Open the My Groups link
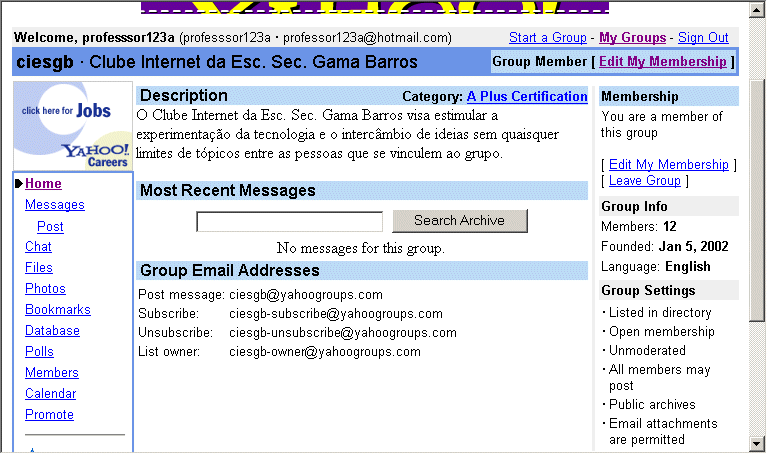 (x=632, y=38)
